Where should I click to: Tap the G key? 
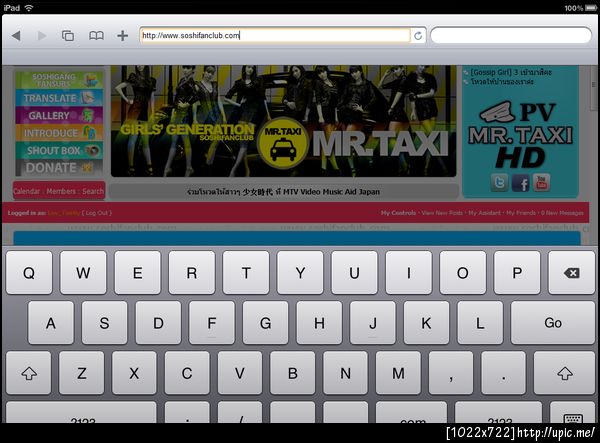pos(266,323)
